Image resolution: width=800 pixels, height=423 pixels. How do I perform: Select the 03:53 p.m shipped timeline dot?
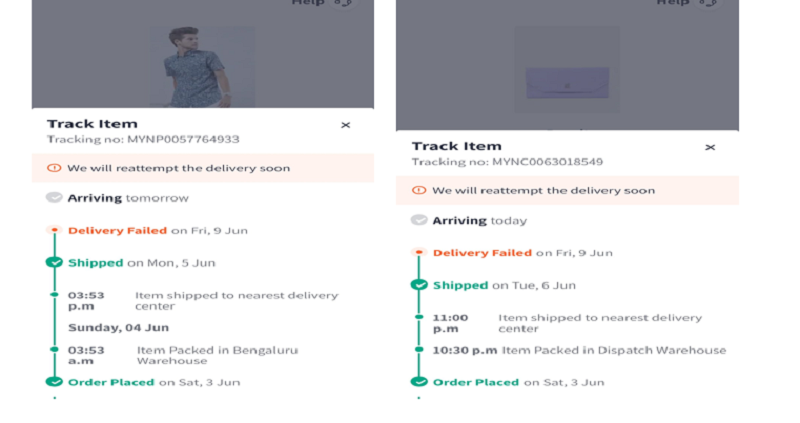click(x=54, y=294)
